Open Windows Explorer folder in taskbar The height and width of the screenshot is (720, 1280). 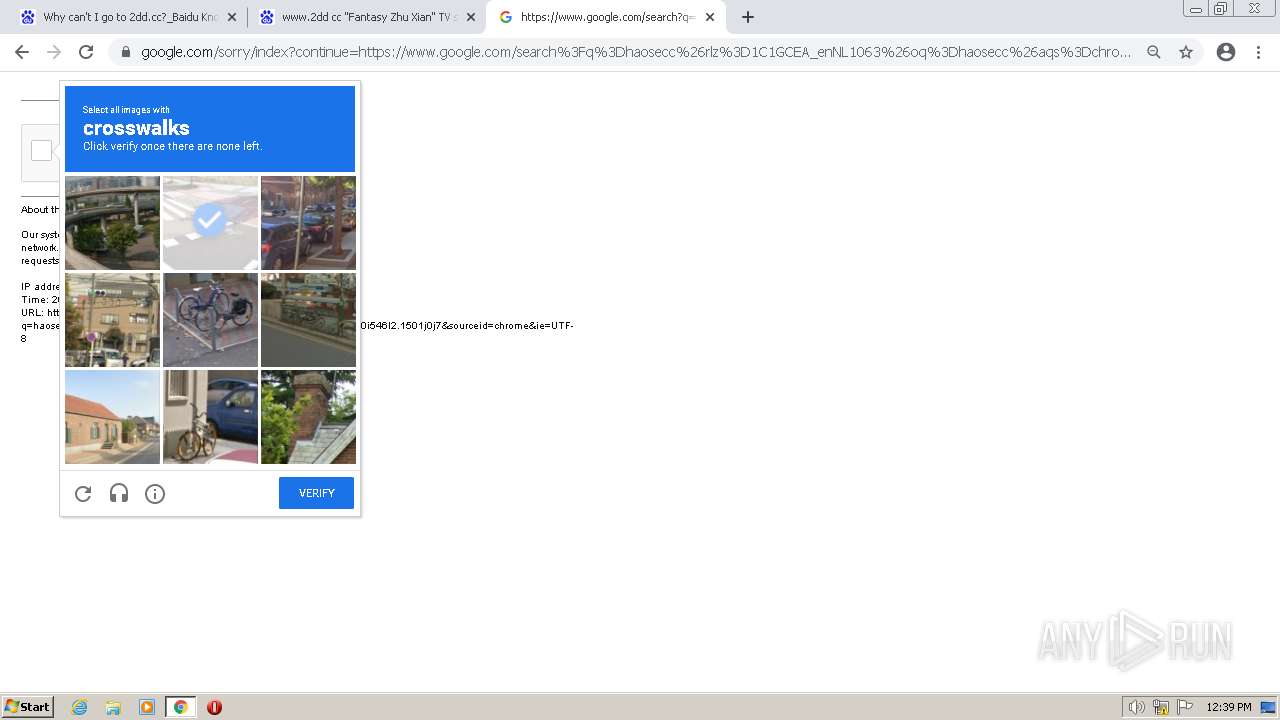pos(113,707)
